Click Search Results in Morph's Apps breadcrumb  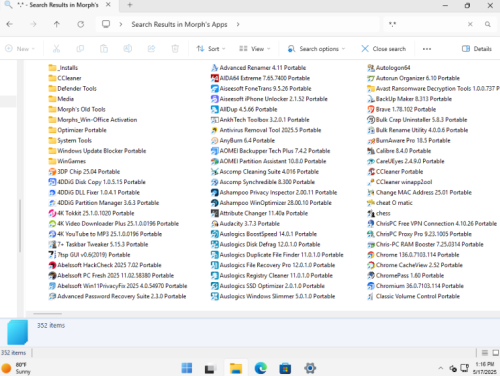179,24
